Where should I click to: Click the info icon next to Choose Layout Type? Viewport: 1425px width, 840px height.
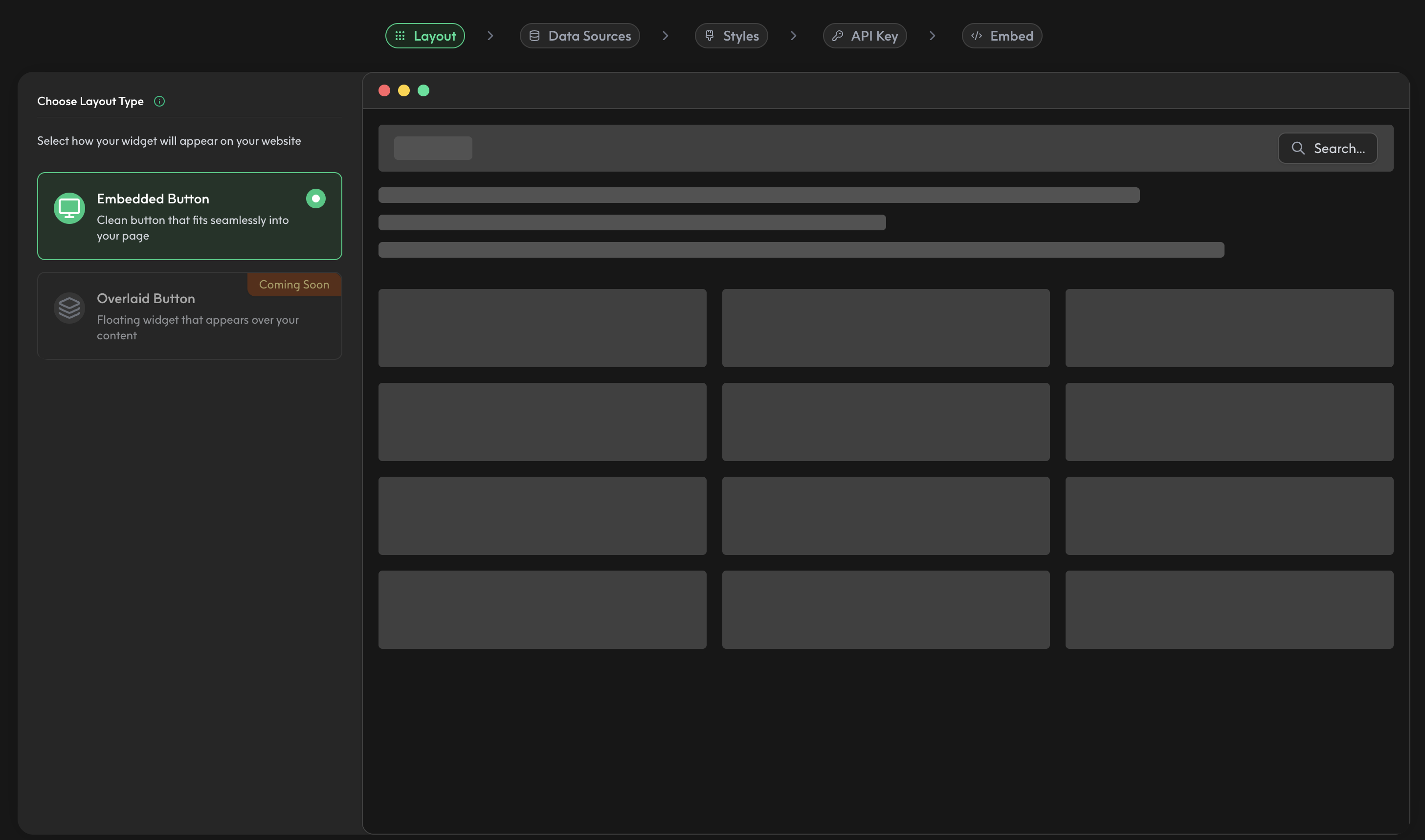159,101
